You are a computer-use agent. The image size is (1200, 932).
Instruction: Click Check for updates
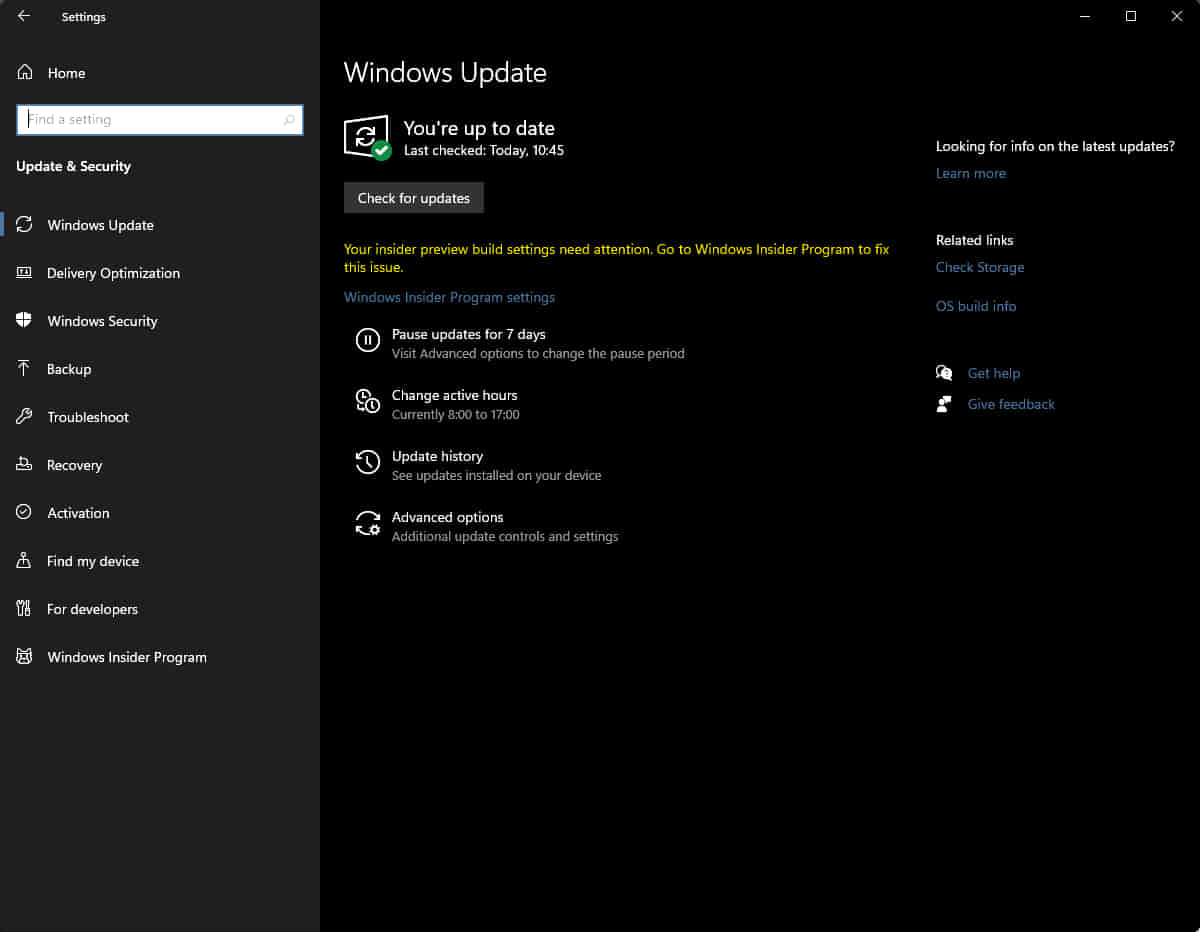413,197
